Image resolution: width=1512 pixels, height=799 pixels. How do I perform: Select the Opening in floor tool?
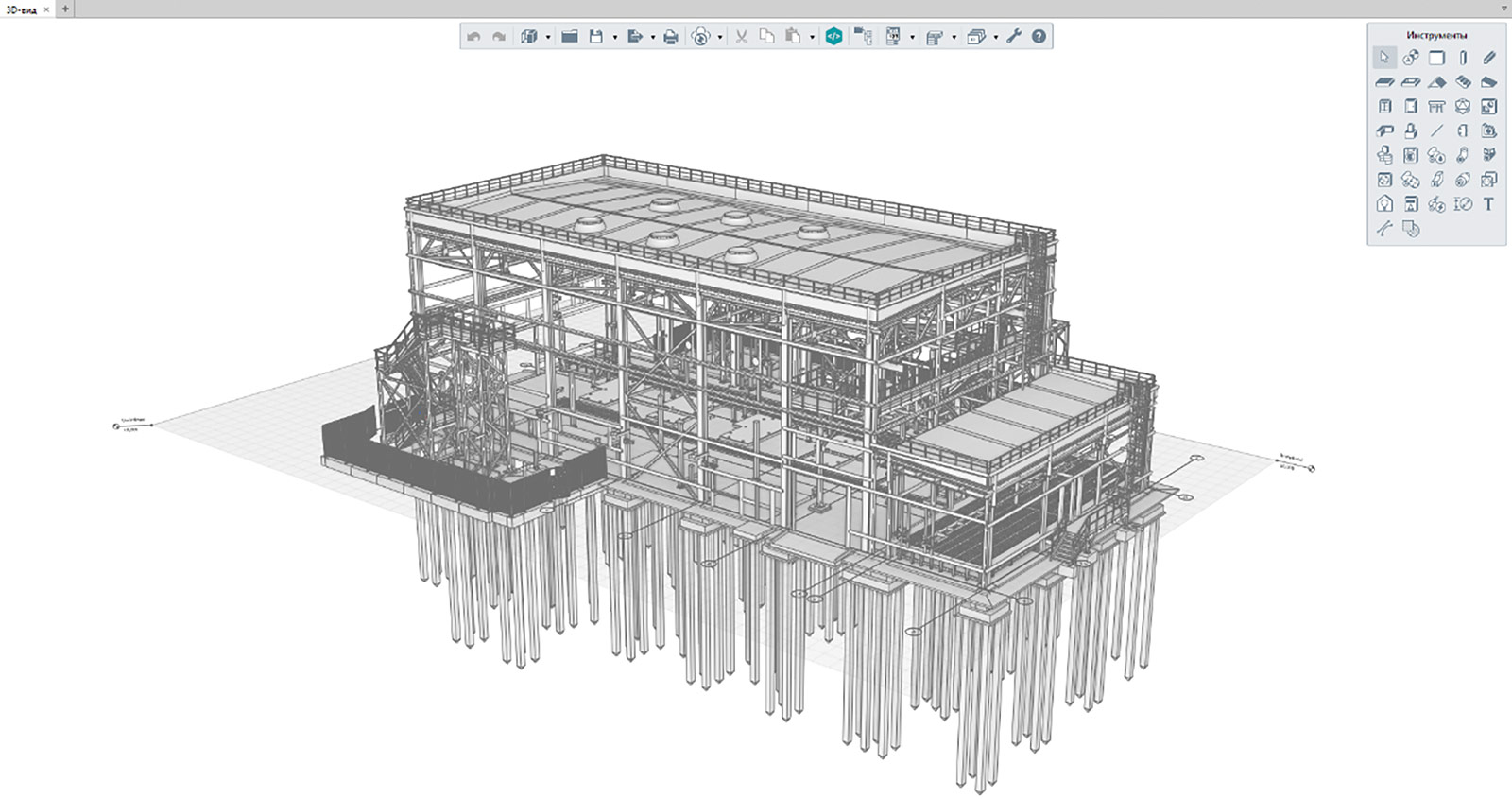1411,82
